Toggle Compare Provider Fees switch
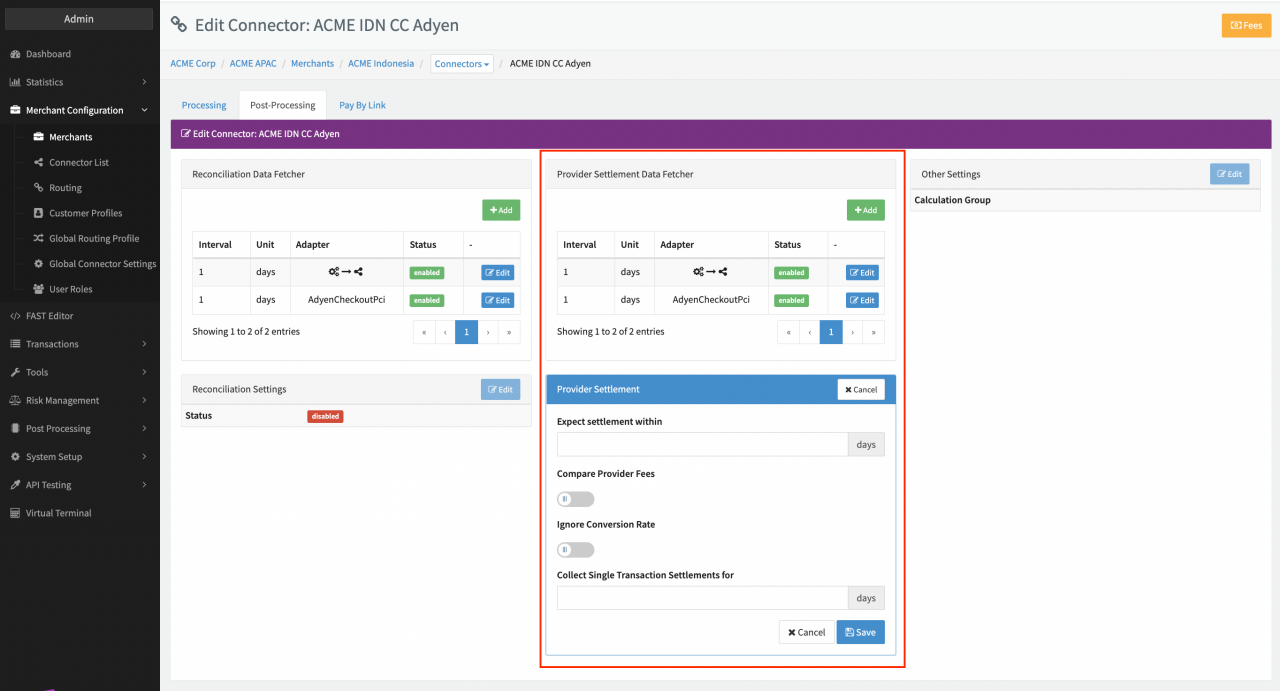This screenshot has width=1280, height=691. click(x=575, y=499)
